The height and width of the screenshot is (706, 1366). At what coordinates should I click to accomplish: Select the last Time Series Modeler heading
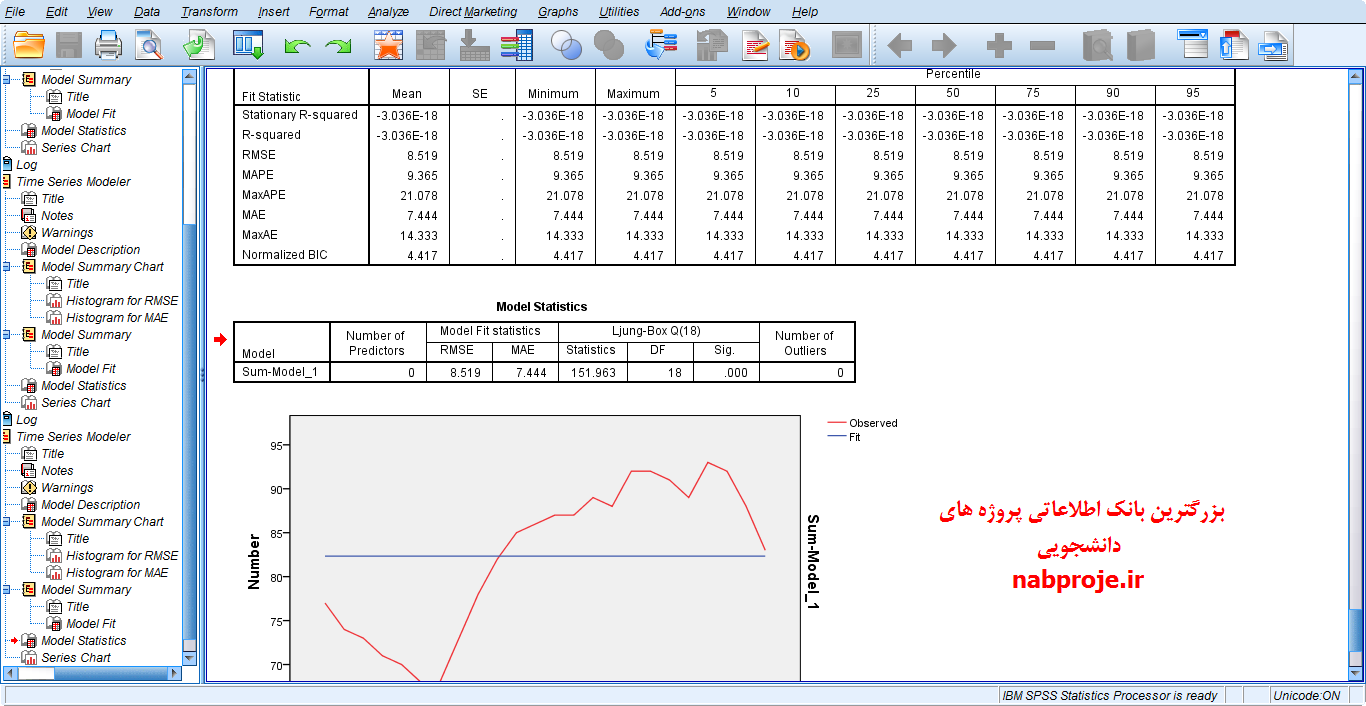[x=73, y=437]
